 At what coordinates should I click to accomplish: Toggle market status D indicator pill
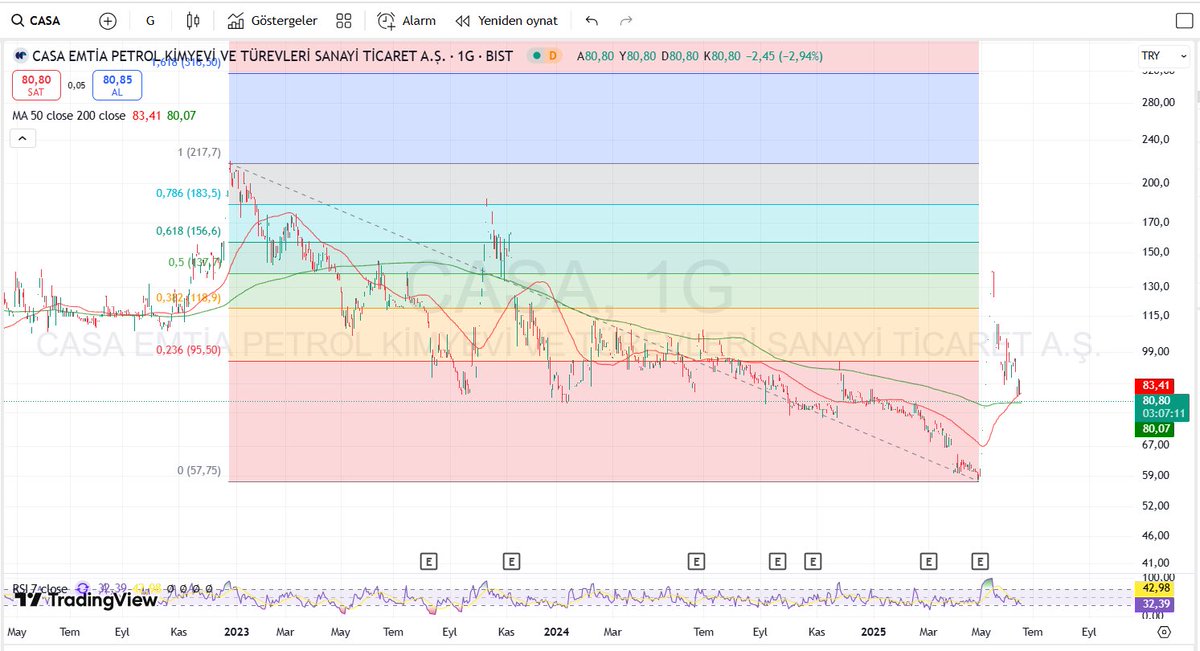(x=546, y=56)
